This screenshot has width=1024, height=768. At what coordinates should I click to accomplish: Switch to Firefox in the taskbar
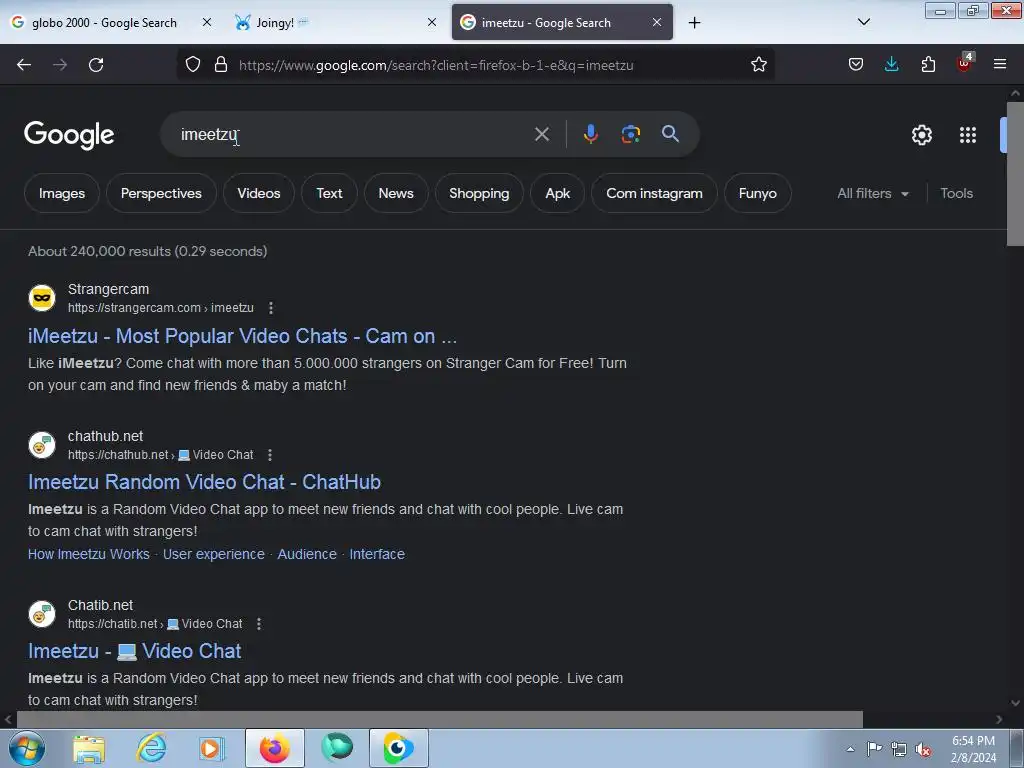click(x=275, y=748)
